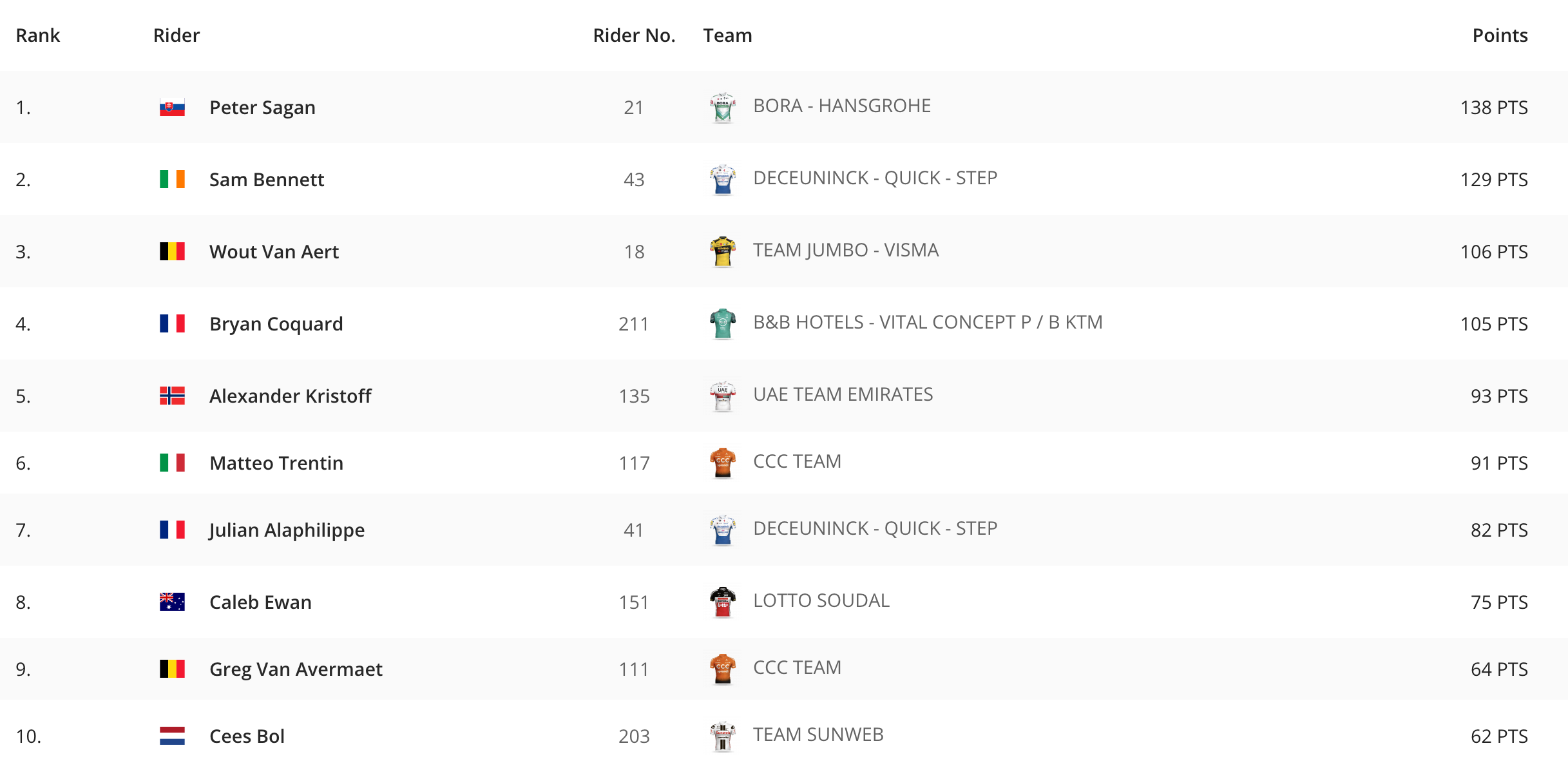Click the Australian flag beside Caleb Ewan
This screenshot has width=1568, height=777.
[x=172, y=602]
